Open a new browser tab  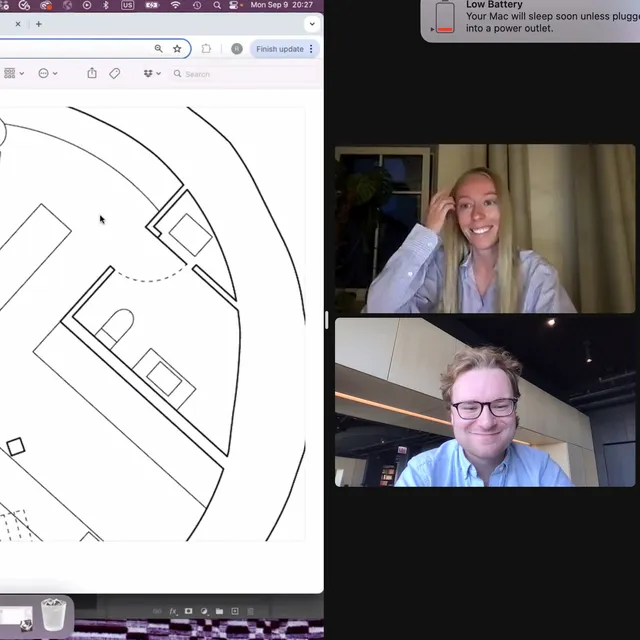(x=38, y=24)
